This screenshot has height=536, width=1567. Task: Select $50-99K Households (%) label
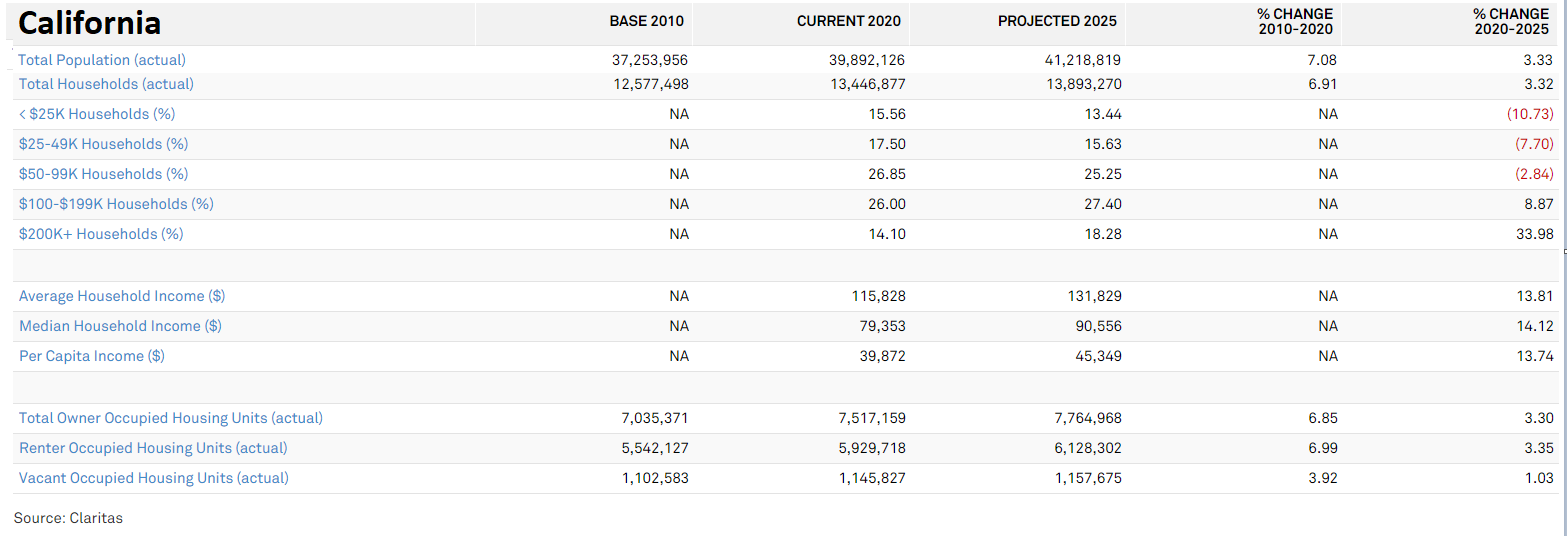tap(104, 174)
